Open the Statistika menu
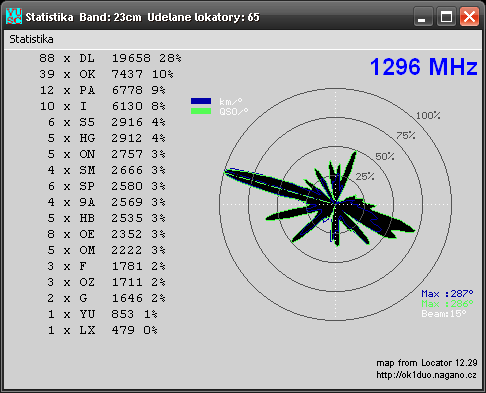 [31, 39]
